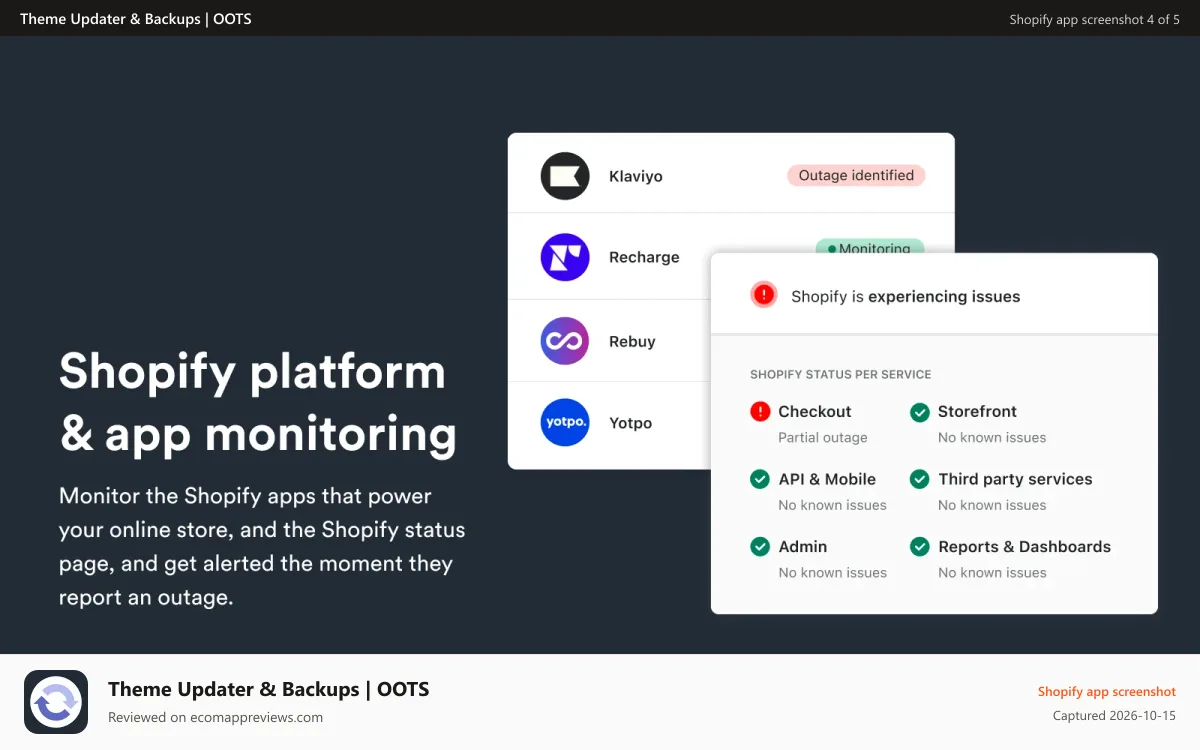1200x750 pixels.
Task: Click the green check icon next to Admin
Action: [760, 547]
